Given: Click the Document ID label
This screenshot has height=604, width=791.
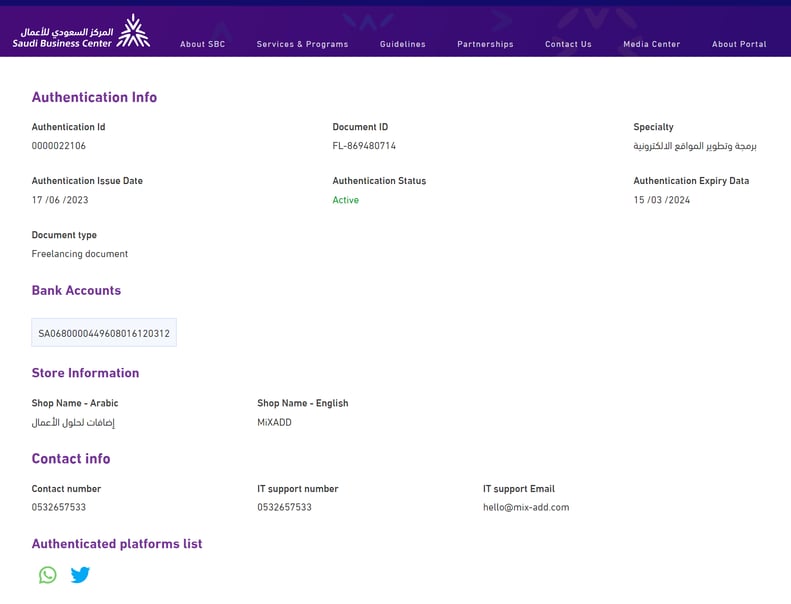Looking at the screenshot, I should coord(360,127).
